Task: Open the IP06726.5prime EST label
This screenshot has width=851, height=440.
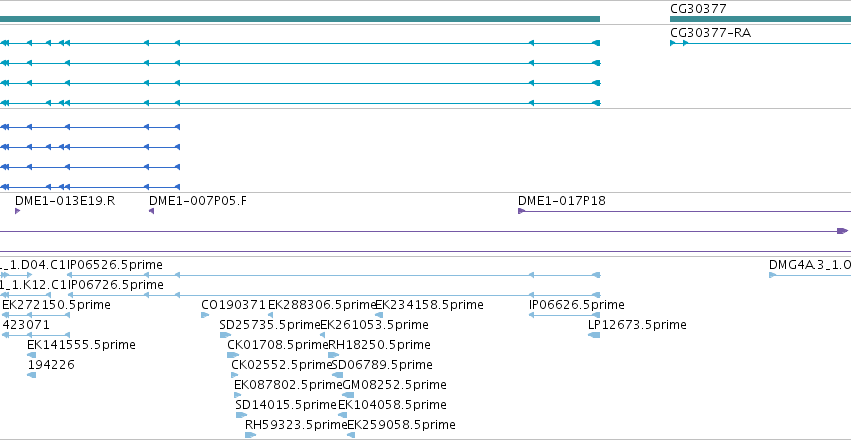Action: tap(115, 285)
